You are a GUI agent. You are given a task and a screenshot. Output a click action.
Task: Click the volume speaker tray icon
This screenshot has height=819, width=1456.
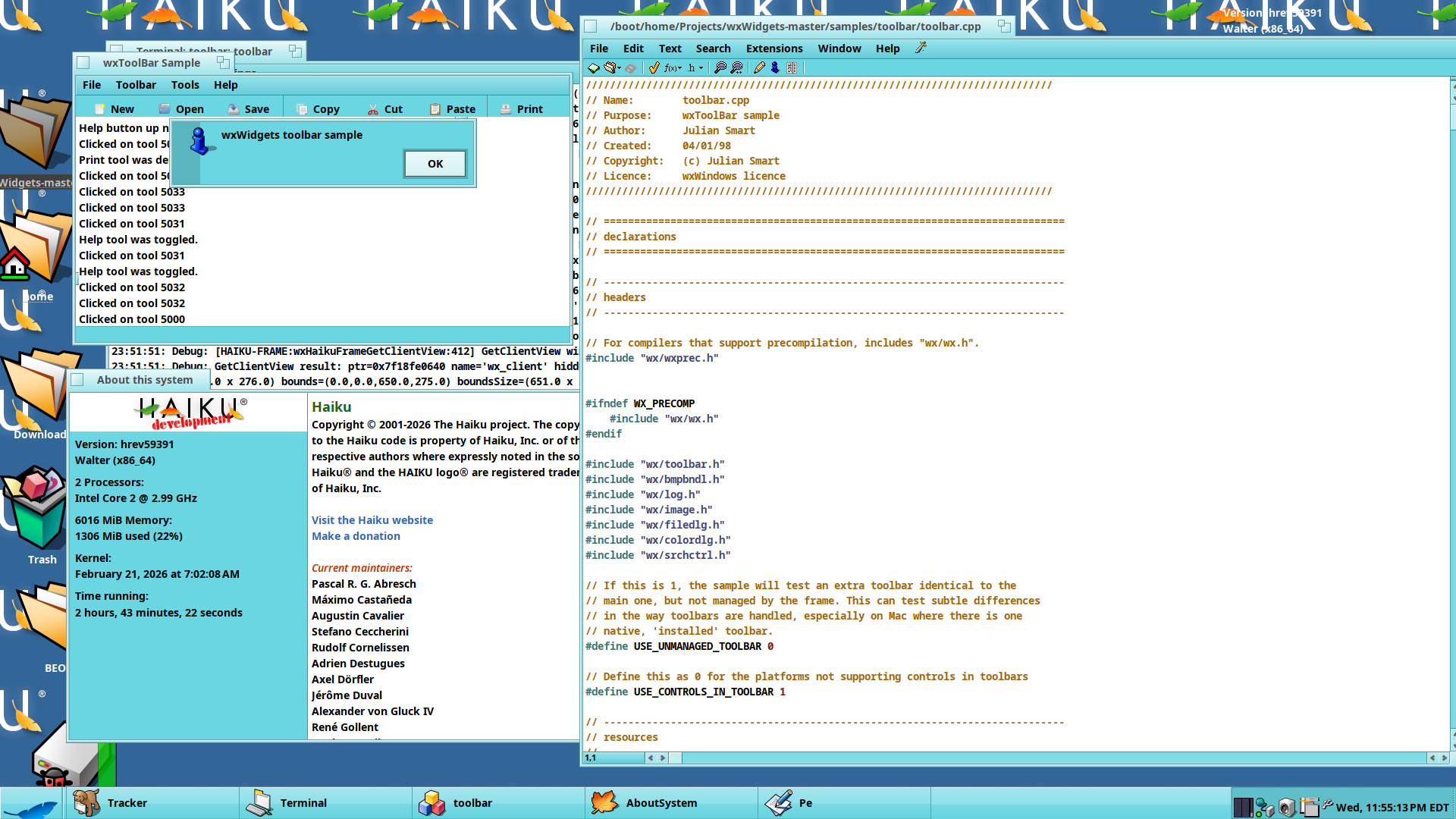pos(1286,807)
